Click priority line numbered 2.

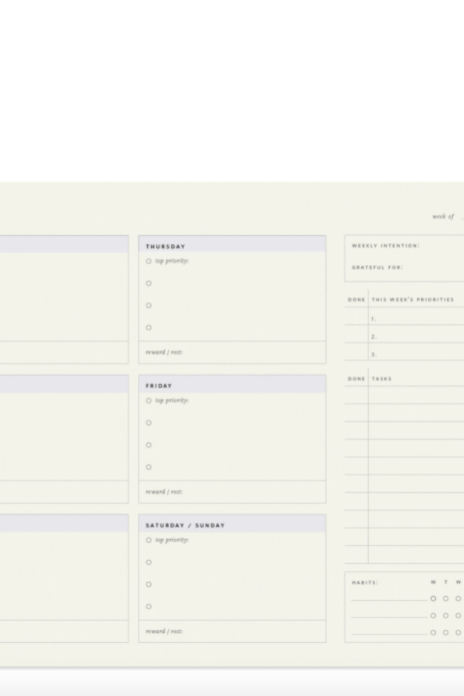click(416, 336)
